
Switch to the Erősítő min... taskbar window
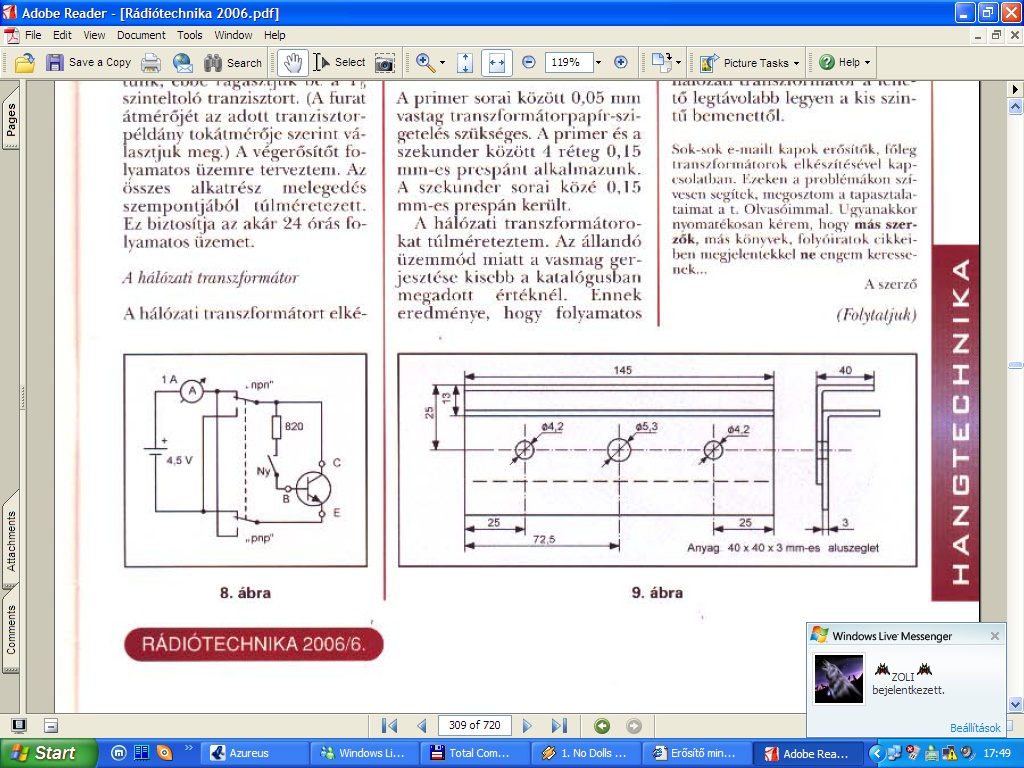pyautogui.click(x=695, y=753)
